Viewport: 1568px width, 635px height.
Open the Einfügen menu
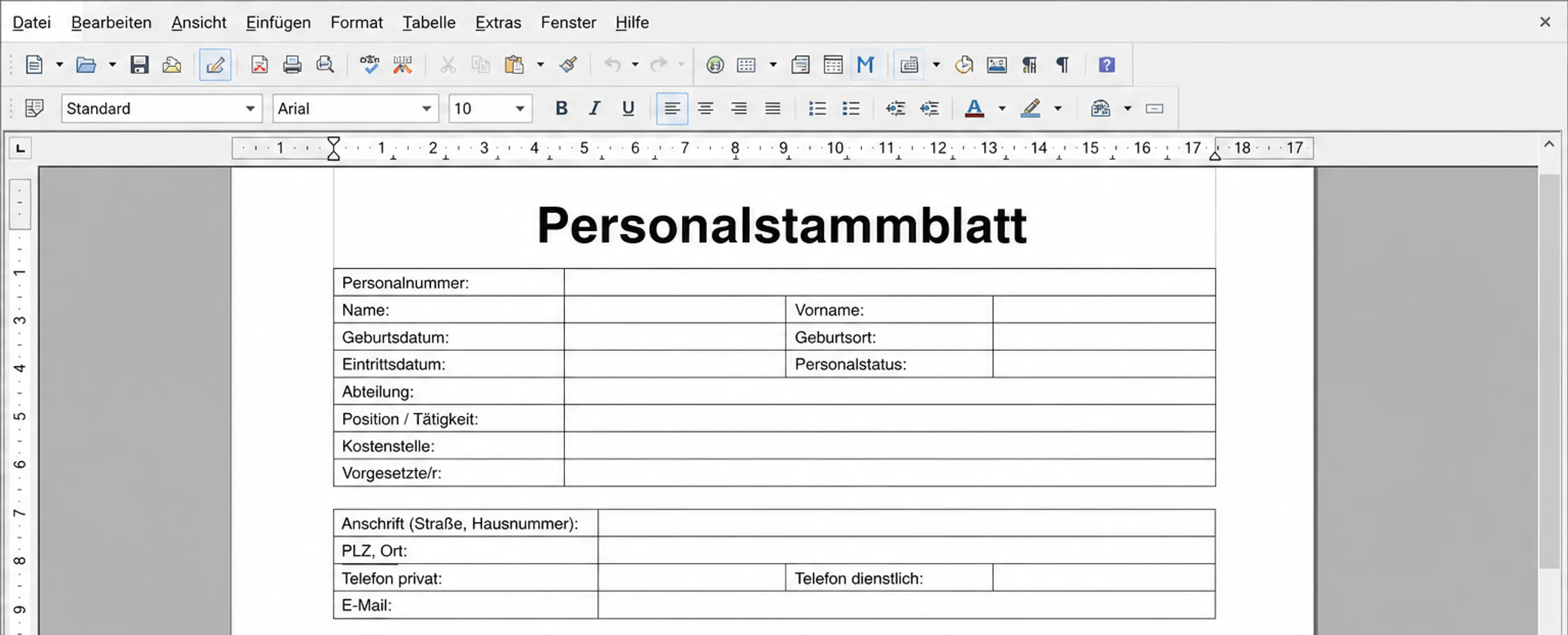278,23
